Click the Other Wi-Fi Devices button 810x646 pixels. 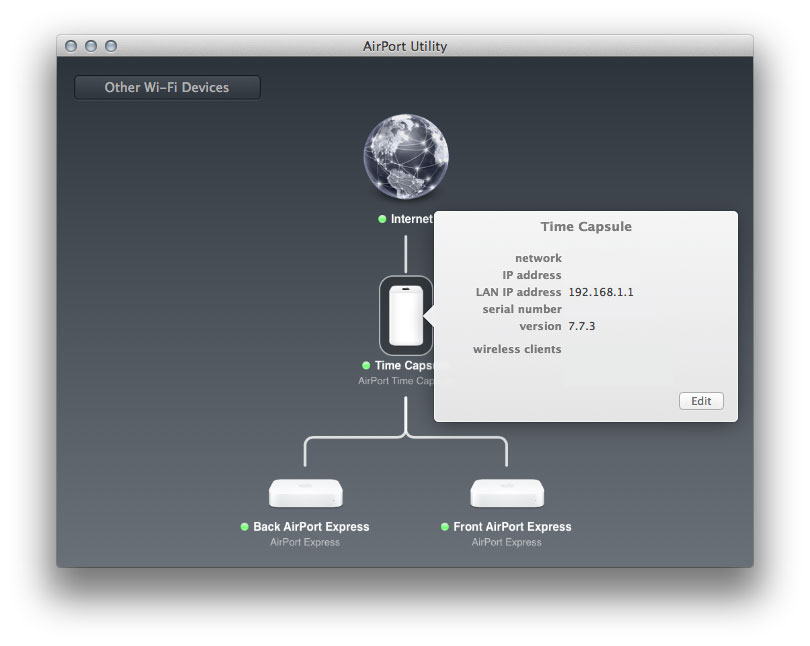(167, 87)
